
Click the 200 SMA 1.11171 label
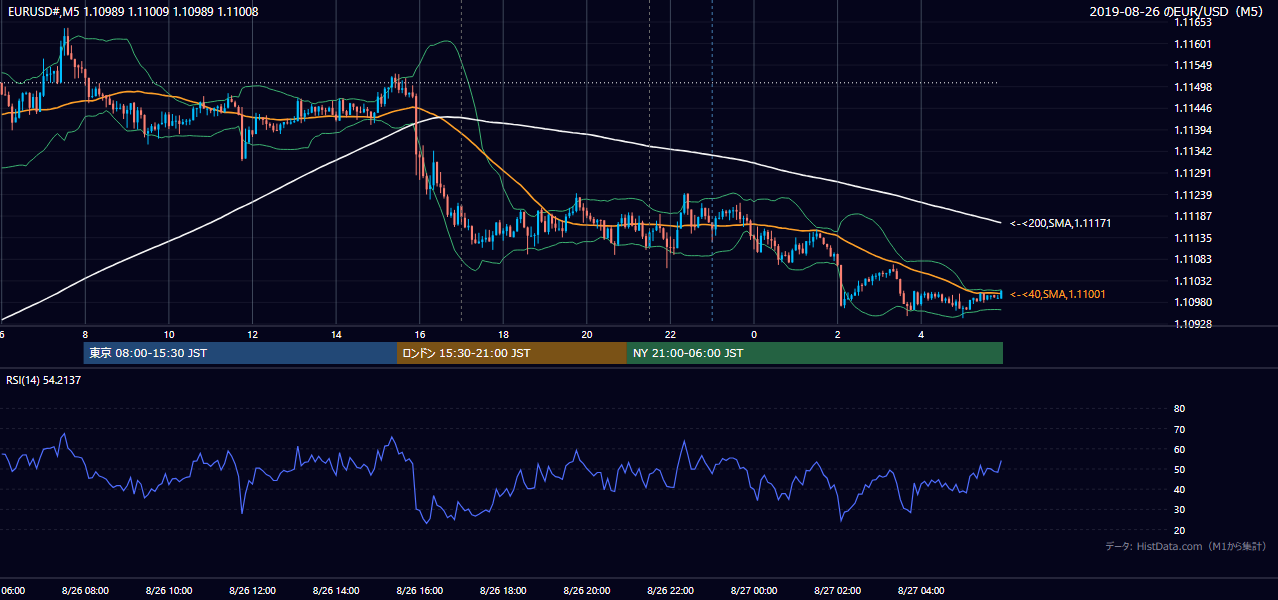1061,223
